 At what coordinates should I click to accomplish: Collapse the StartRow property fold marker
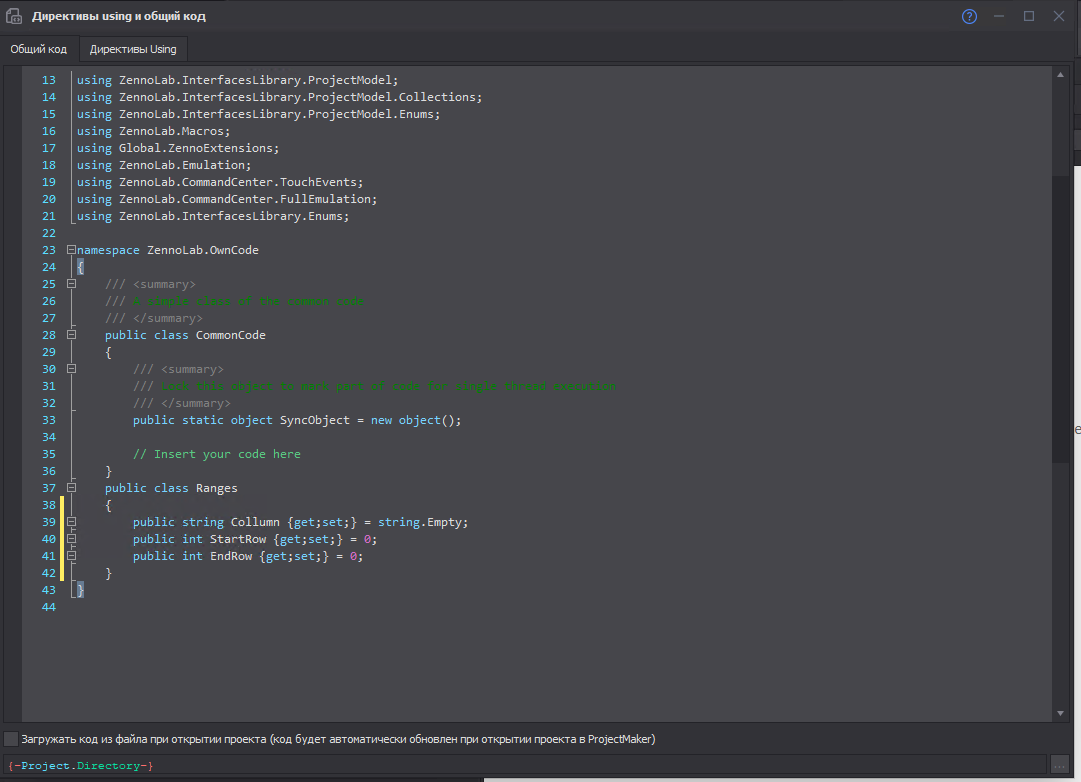click(71, 539)
